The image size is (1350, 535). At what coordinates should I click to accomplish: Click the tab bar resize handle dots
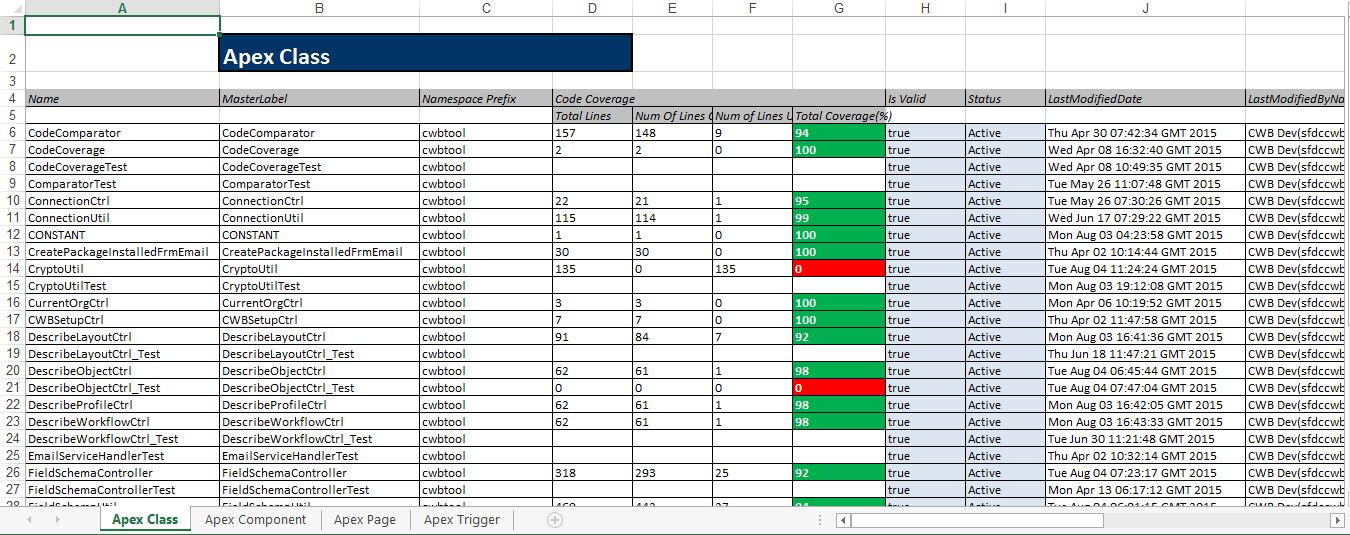(820, 520)
